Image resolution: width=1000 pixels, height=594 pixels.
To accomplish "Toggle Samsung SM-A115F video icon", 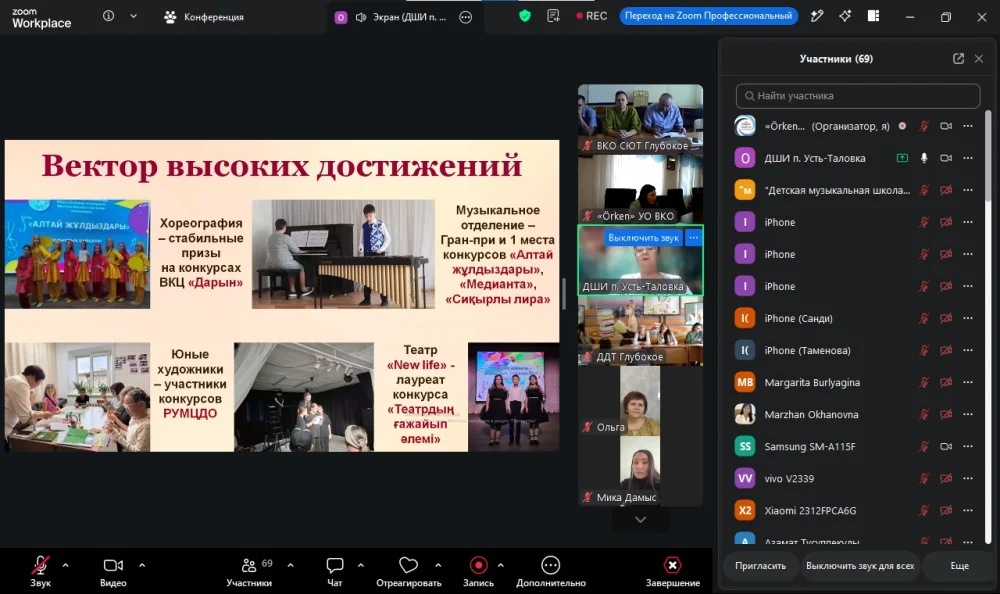I will 946,446.
